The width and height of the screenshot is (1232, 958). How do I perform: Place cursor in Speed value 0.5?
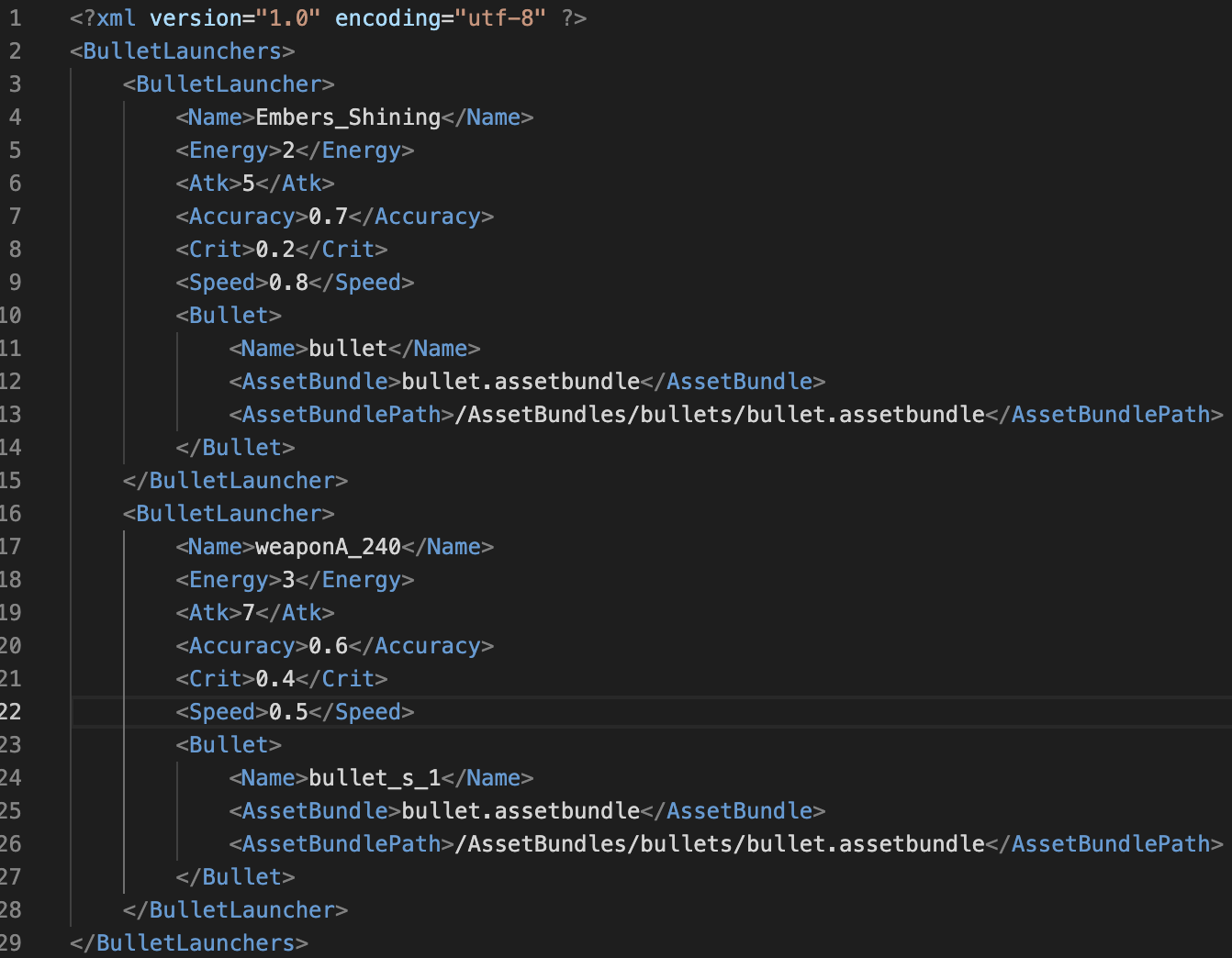click(x=288, y=712)
